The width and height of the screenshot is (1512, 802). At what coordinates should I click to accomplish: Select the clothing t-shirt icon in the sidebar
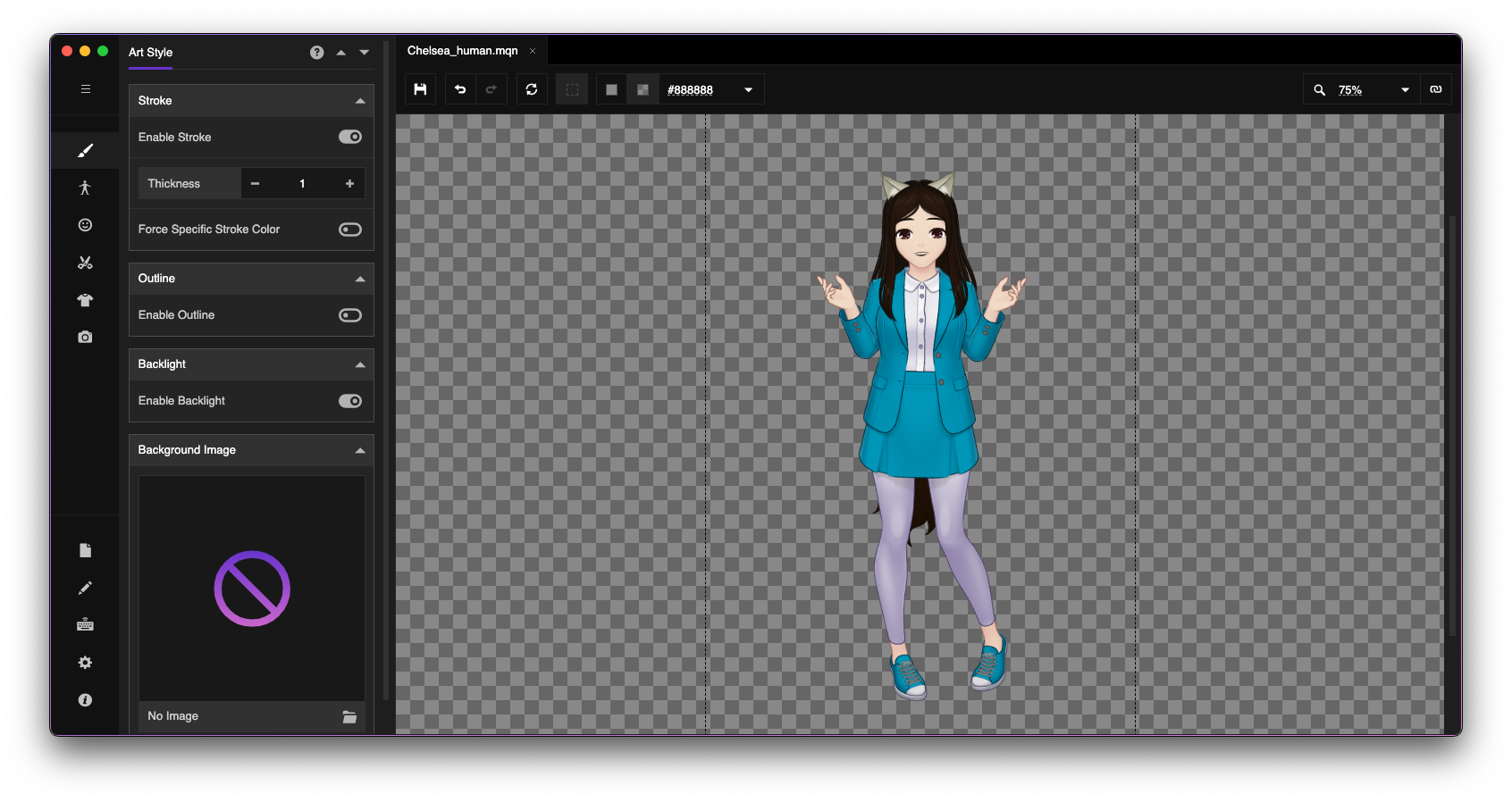pos(85,300)
